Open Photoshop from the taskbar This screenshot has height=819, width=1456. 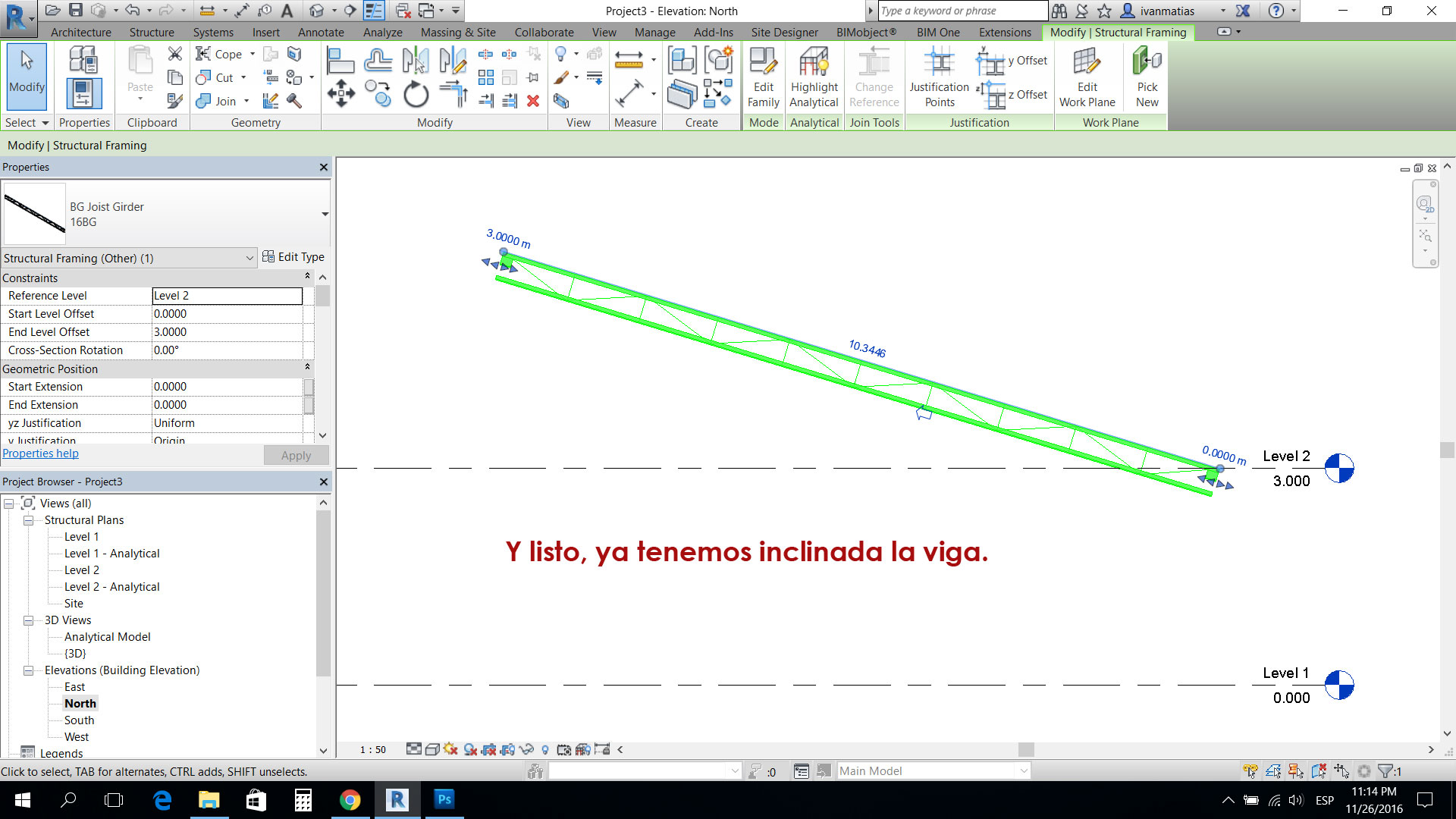(x=444, y=800)
